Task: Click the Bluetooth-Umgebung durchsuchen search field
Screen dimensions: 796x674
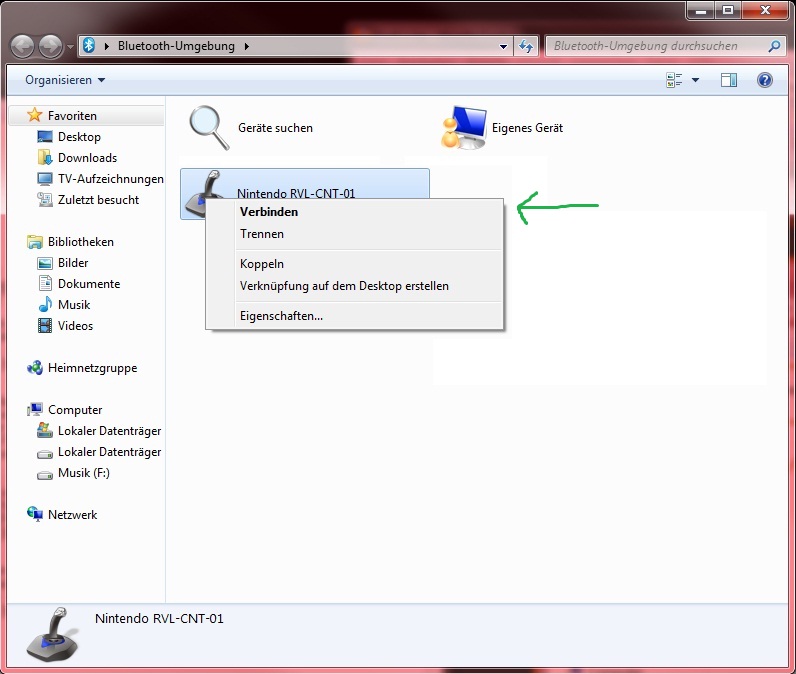Action: click(x=655, y=46)
